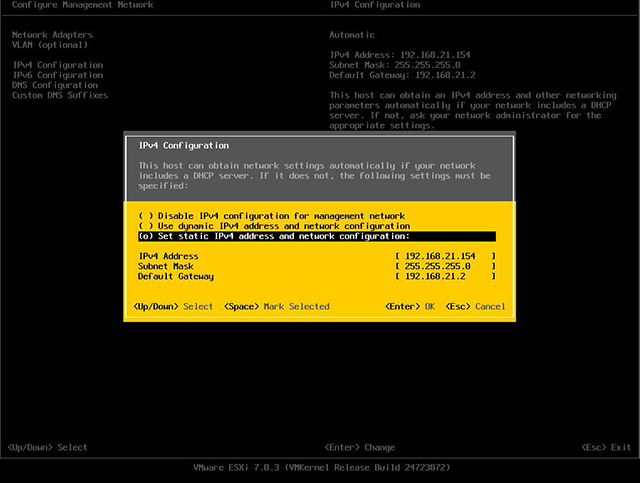Click the VMware ESXi version footer text
The width and height of the screenshot is (640, 483).
(322, 467)
